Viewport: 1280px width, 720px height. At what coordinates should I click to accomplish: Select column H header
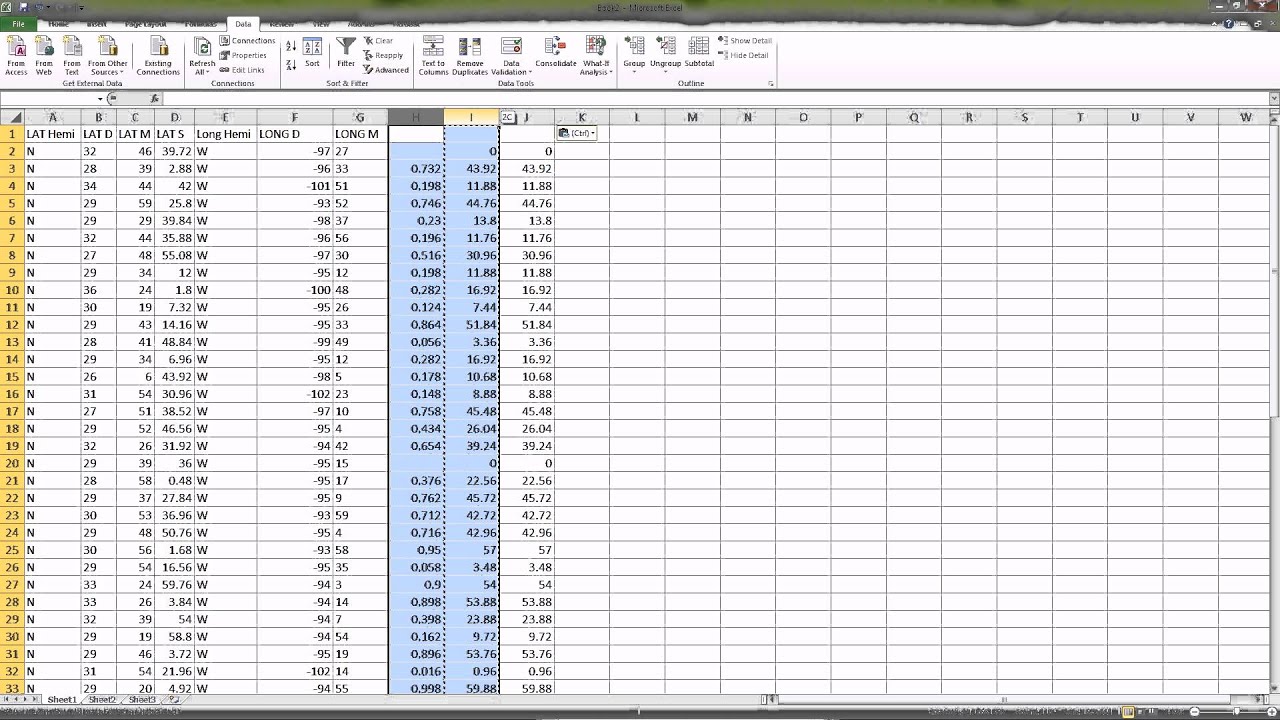pyautogui.click(x=416, y=117)
